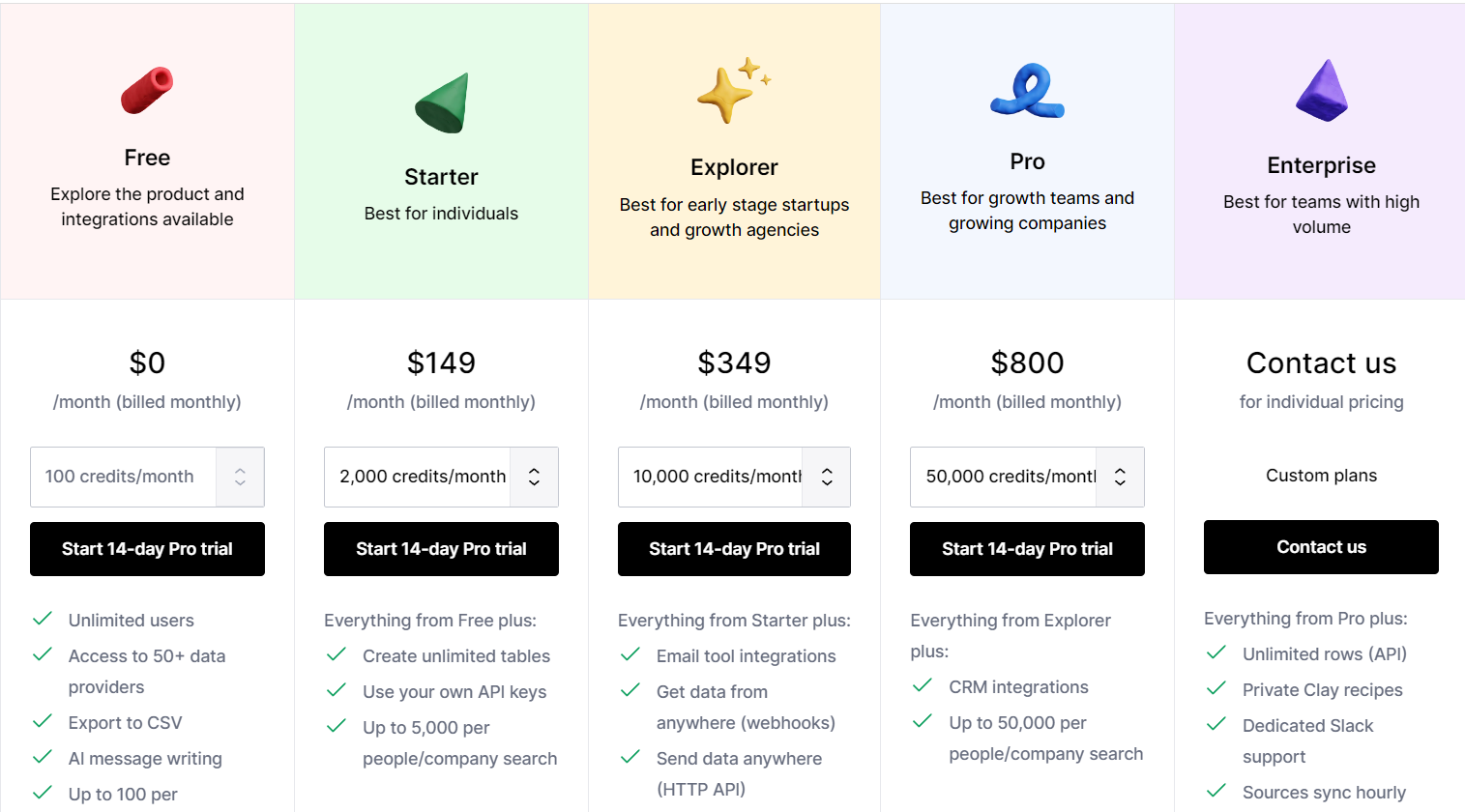
Task: Click the checkmark beside Private Clay recipes
Action: click(x=1216, y=688)
